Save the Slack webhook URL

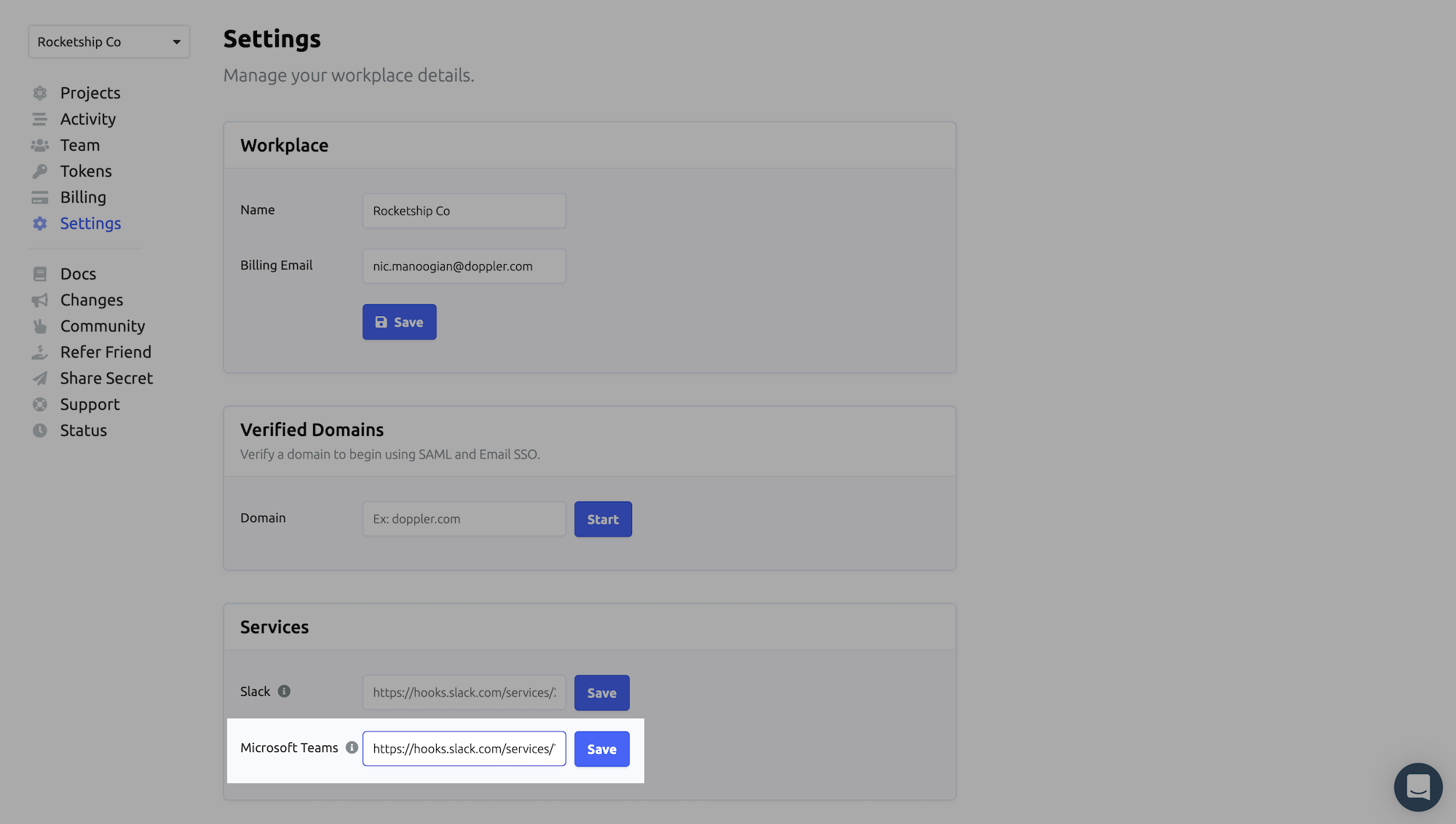pos(601,693)
